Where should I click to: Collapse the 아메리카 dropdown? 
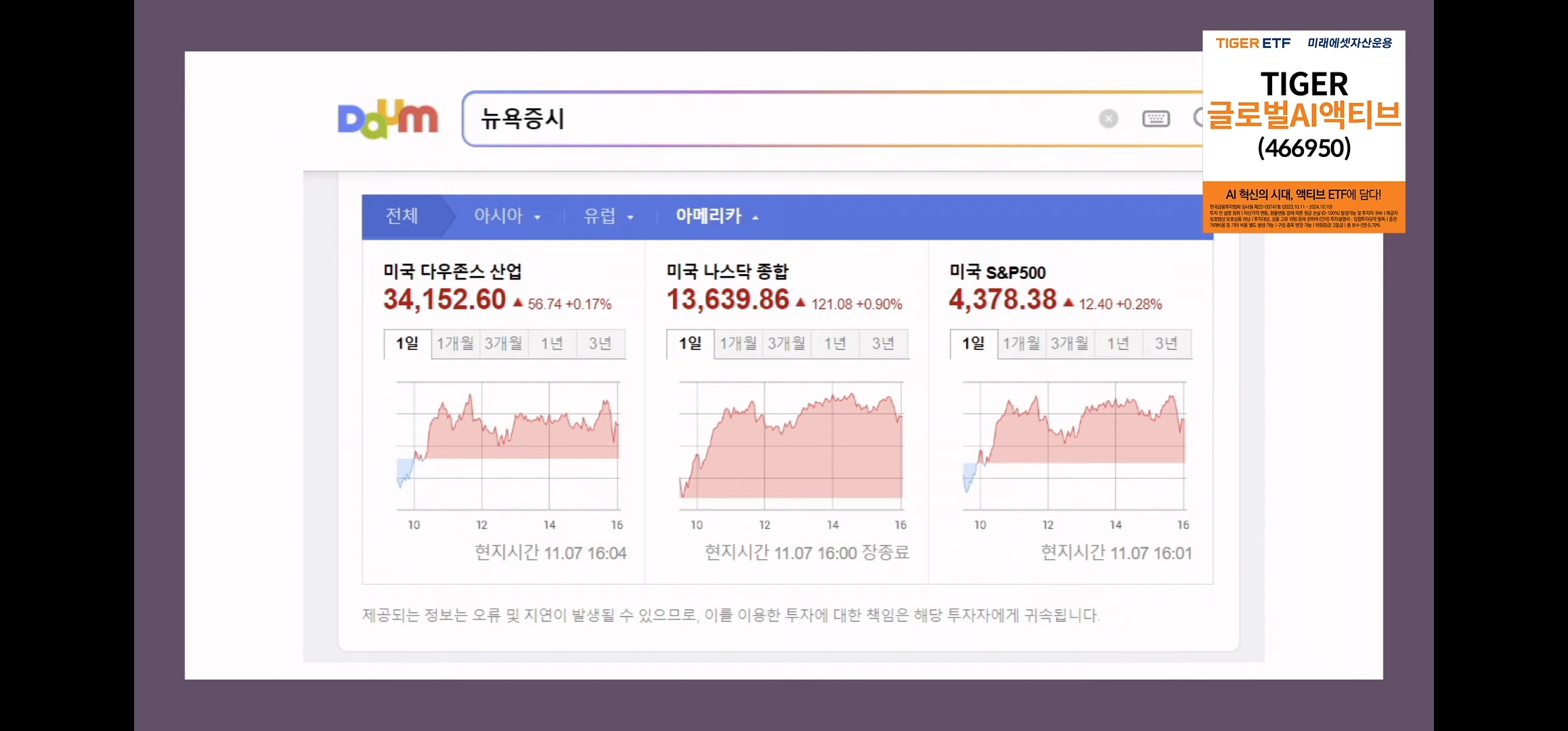(717, 216)
